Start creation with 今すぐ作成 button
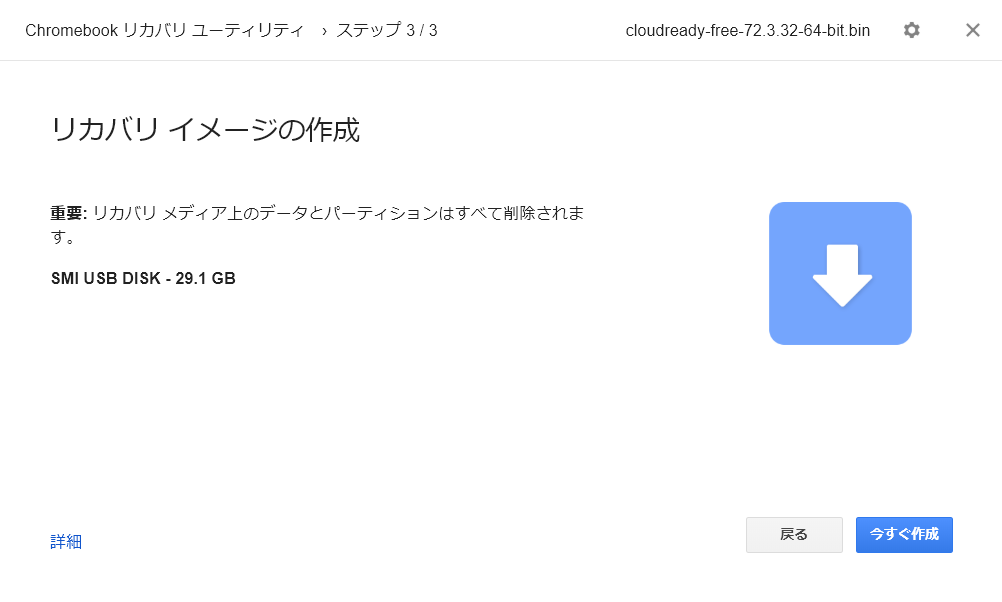 (904, 534)
